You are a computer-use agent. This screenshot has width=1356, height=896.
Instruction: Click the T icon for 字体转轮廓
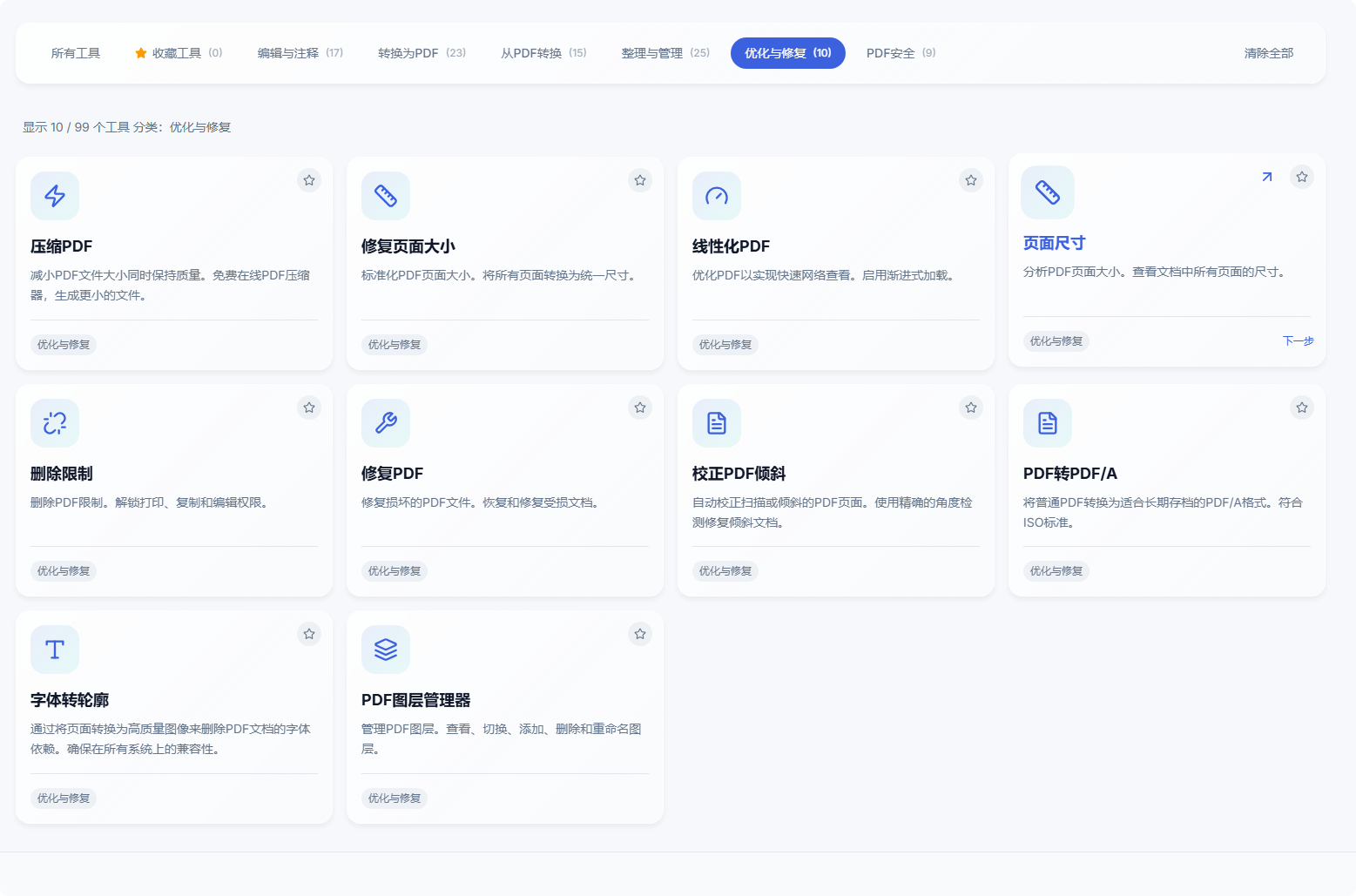pos(55,650)
